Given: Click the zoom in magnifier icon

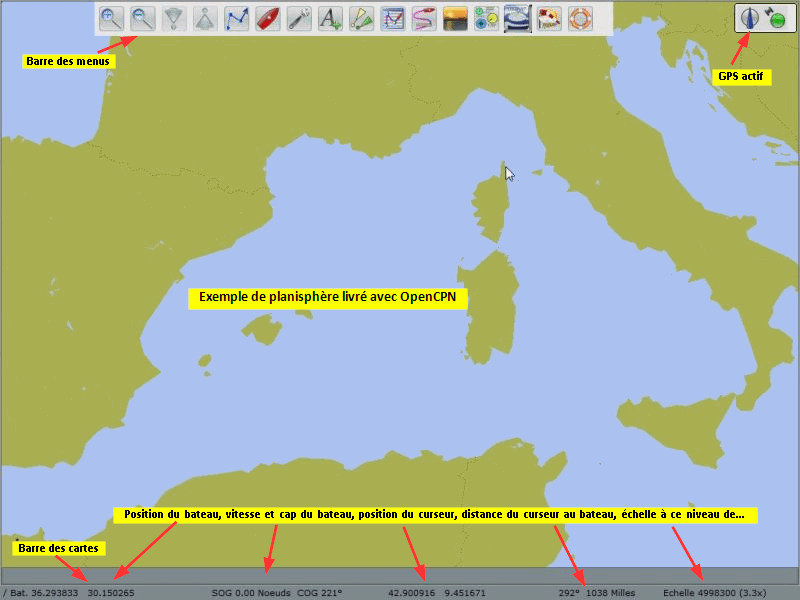Looking at the screenshot, I should 111,19.
